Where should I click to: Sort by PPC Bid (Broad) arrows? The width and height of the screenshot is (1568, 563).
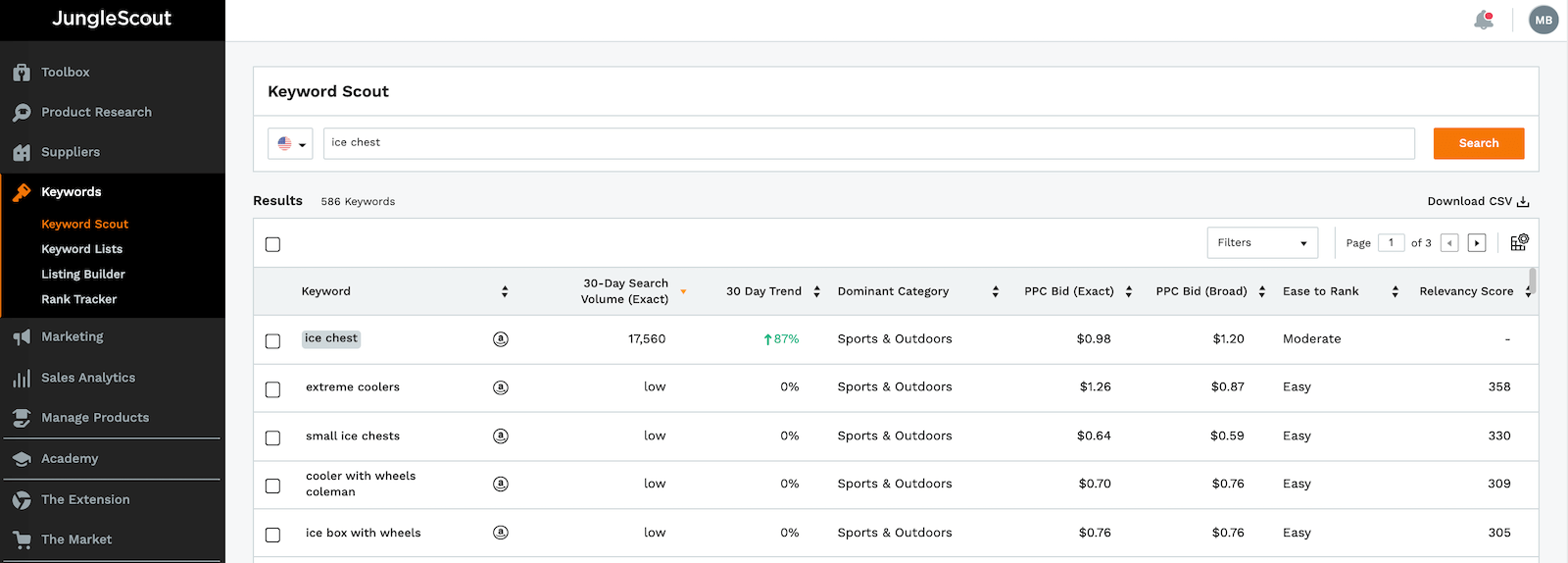pyautogui.click(x=1262, y=291)
